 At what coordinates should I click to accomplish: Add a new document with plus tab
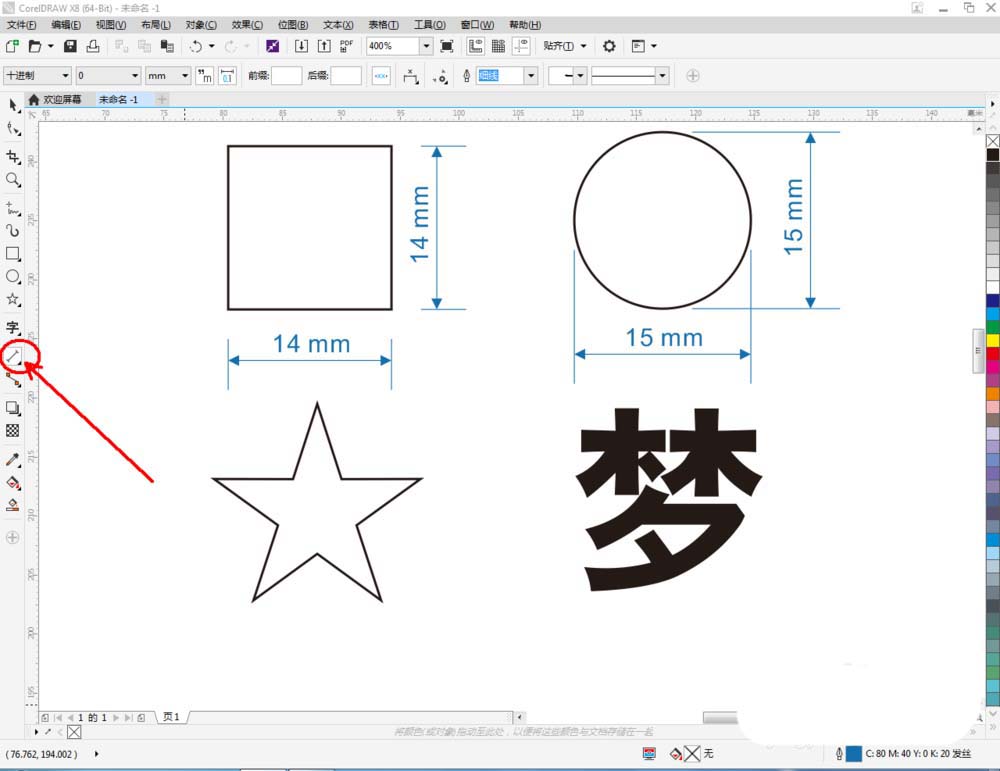(162, 99)
